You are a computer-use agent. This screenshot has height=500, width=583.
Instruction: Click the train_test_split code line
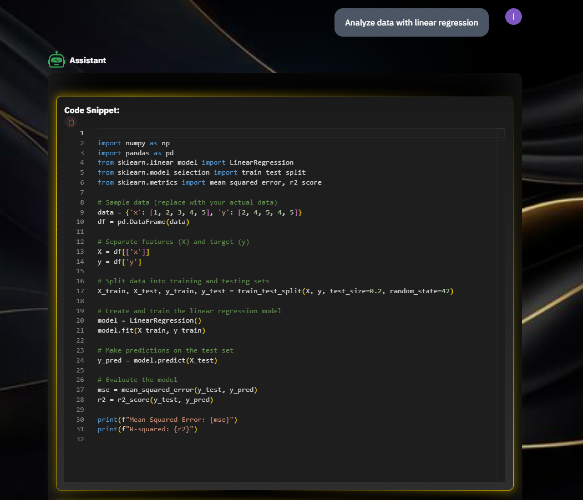pyautogui.click(x=275, y=291)
